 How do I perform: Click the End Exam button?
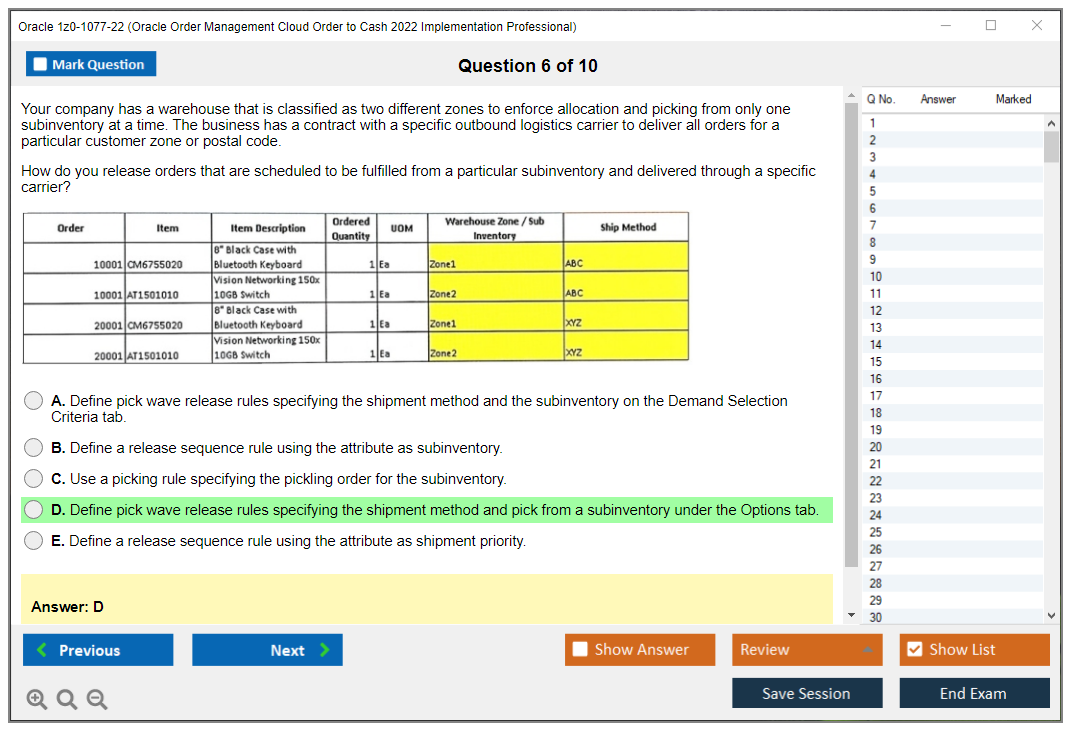[974, 693]
